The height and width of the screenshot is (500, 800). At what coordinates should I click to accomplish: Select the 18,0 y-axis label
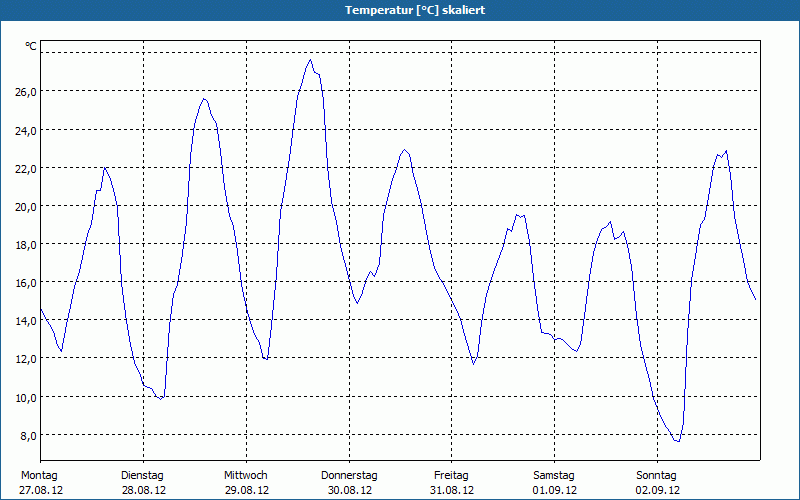coord(26,245)
